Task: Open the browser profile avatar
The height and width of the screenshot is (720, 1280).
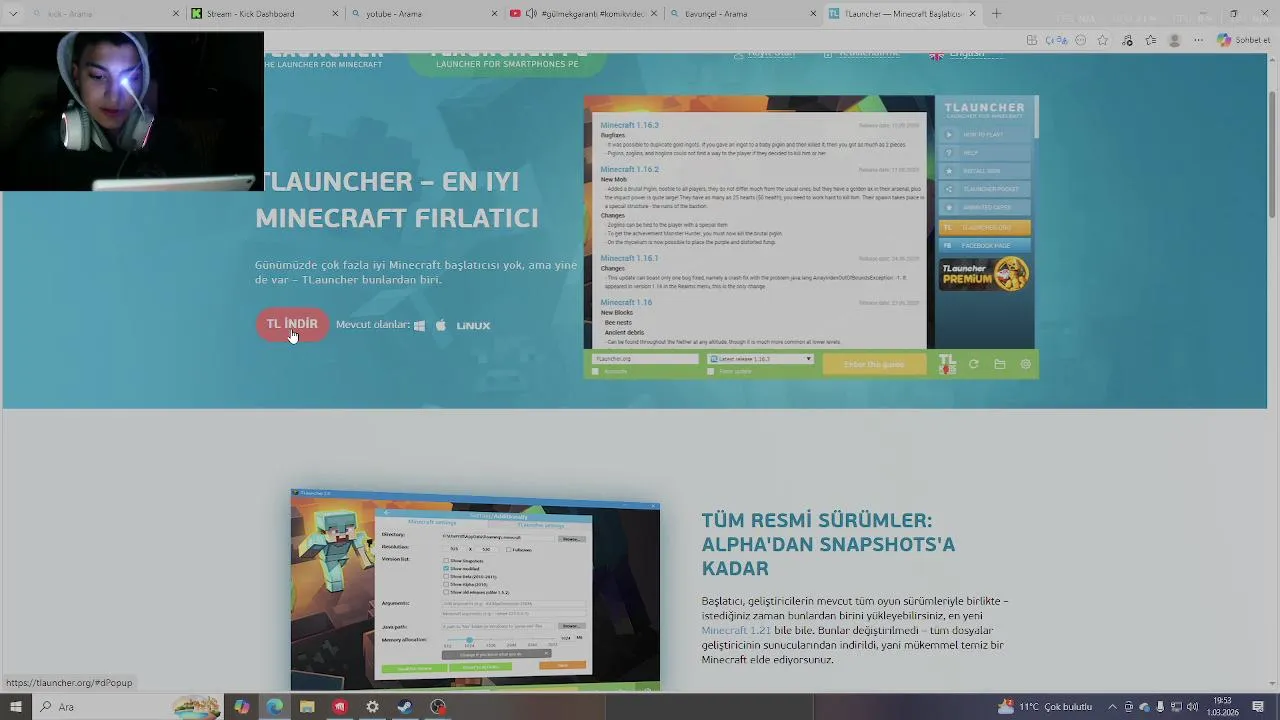Action: click(1175, 40)
